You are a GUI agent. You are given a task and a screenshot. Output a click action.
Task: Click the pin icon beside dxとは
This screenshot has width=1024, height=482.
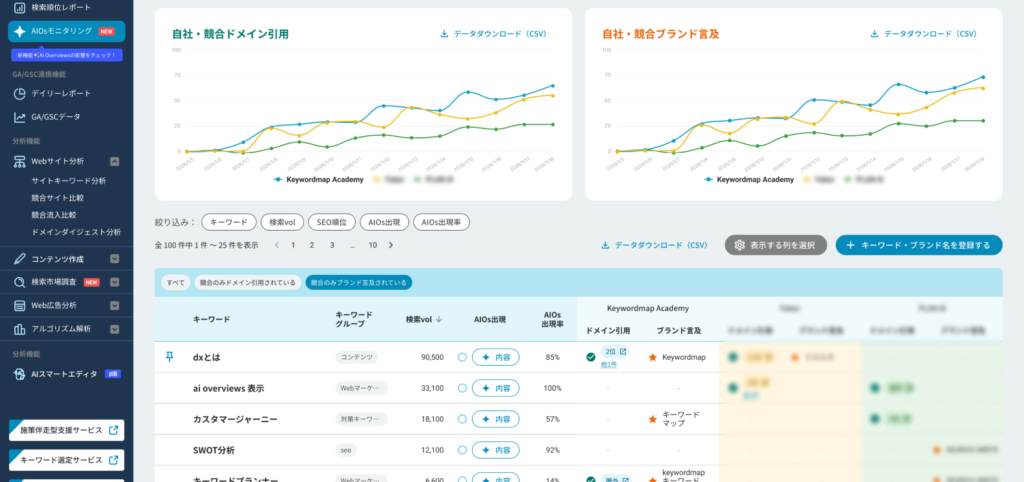[x=168, y=356]
